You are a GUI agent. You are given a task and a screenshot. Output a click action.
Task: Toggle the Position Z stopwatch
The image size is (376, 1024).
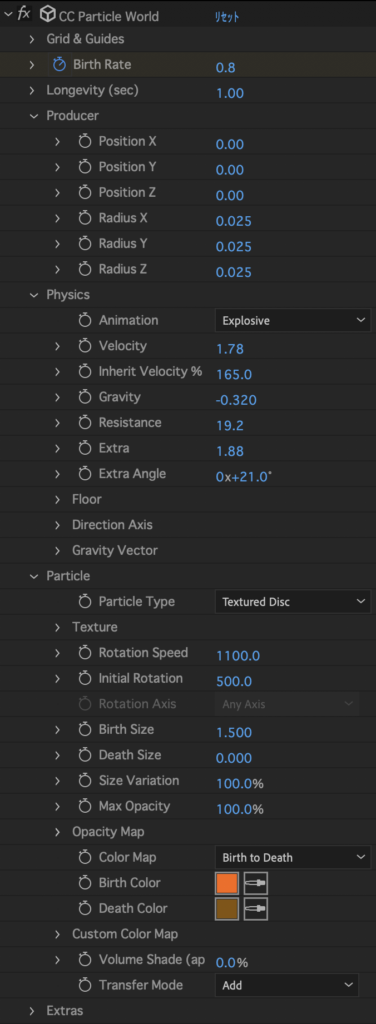[x=85, y=193]
